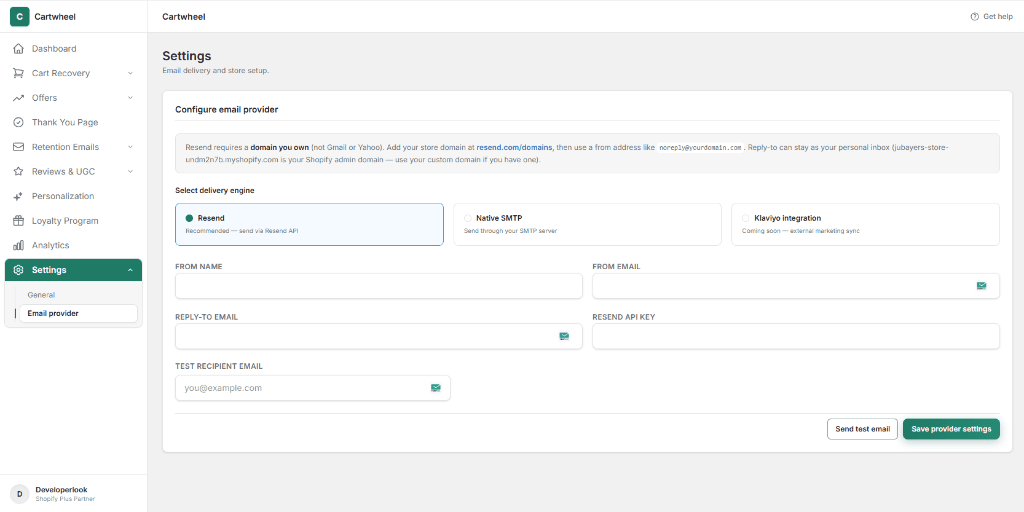This screenshot has height=512, width=1024.
Task: Click the Thank You Page checkmark icon
Action: point(18,122)
